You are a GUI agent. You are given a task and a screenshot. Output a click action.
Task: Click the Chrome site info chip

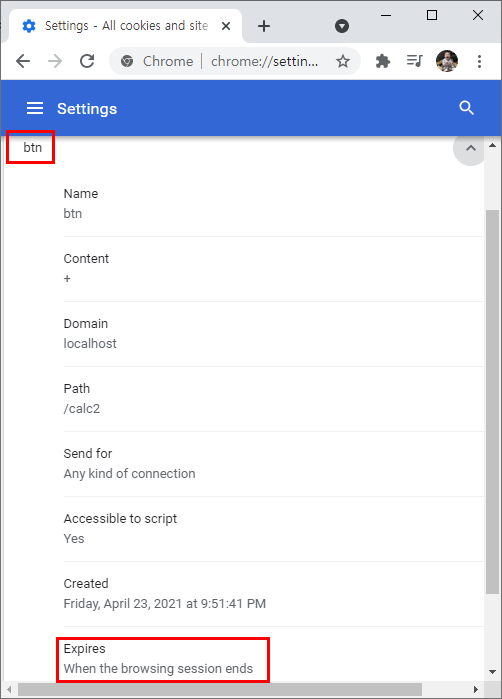pyautogui.click(x=157, y=61)
